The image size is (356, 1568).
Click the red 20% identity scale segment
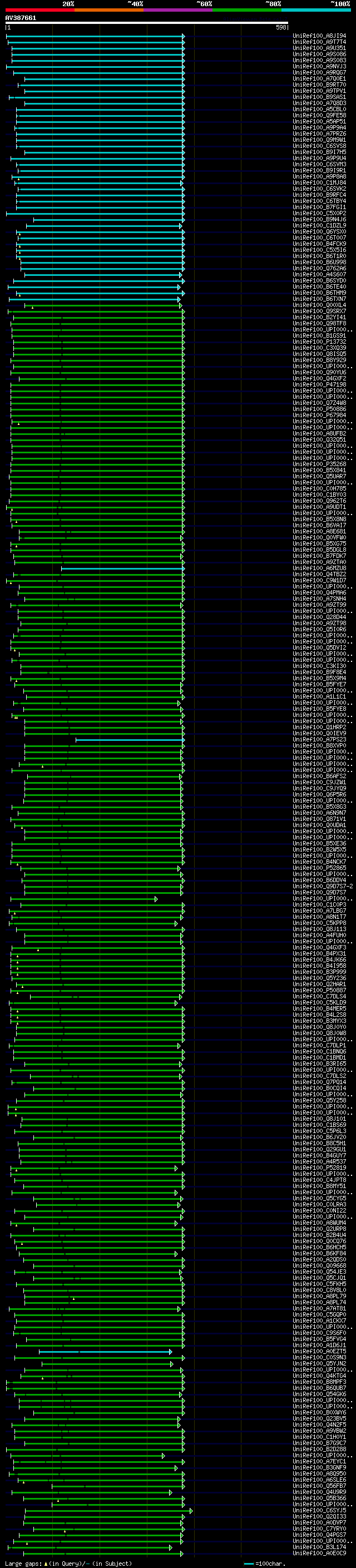pyautogui.click(x=39, y=10)
